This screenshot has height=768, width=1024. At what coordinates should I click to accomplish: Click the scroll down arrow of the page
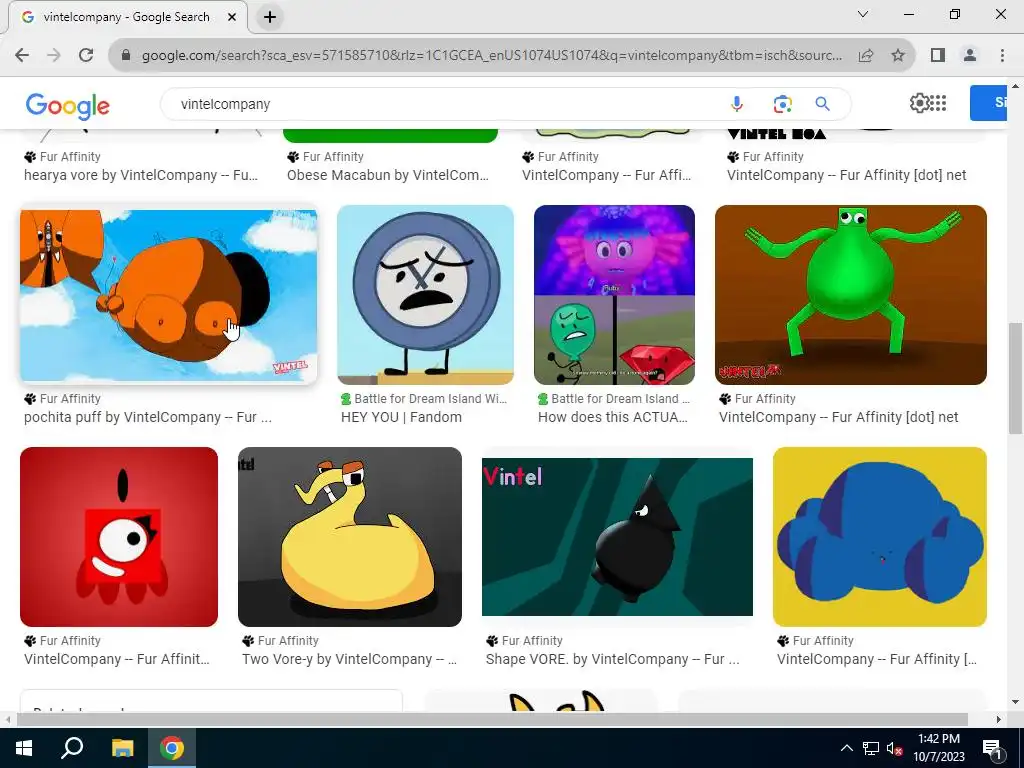point(1015,703)
